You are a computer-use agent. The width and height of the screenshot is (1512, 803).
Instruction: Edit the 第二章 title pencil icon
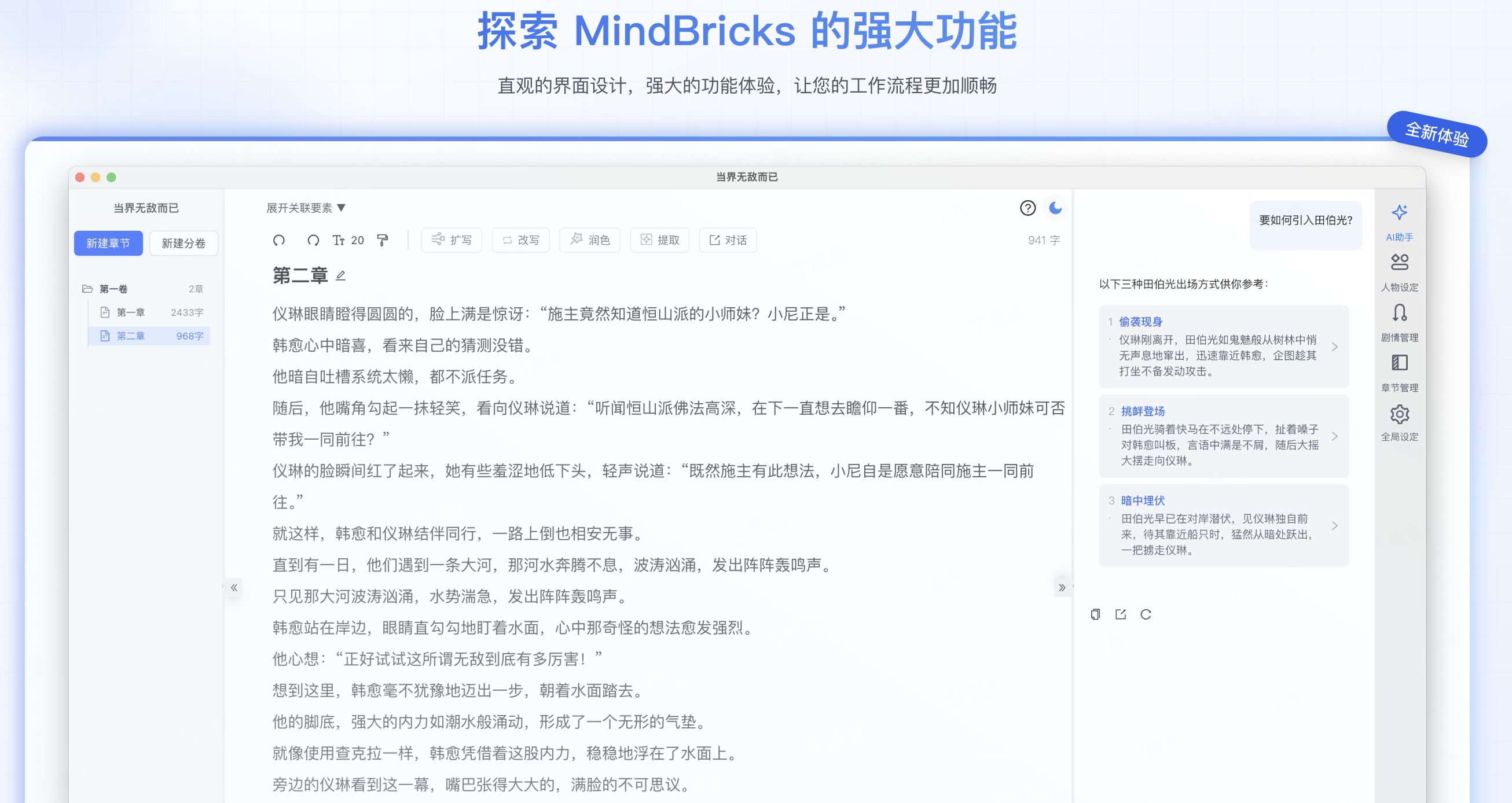click(340, 275)
